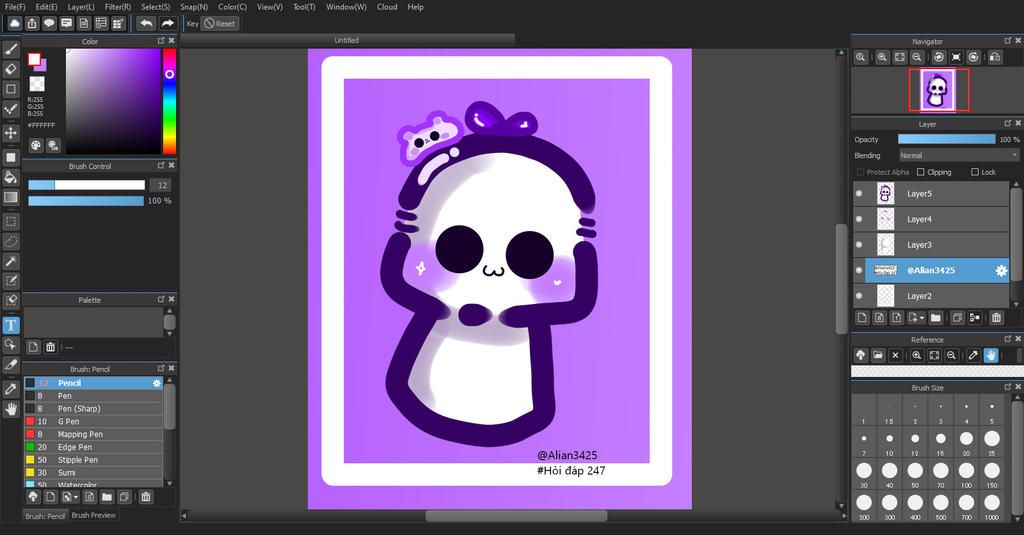Viewport: 1024px width, 535px height.
Task: Click the Reset key button
Action: tap(220, 23)
